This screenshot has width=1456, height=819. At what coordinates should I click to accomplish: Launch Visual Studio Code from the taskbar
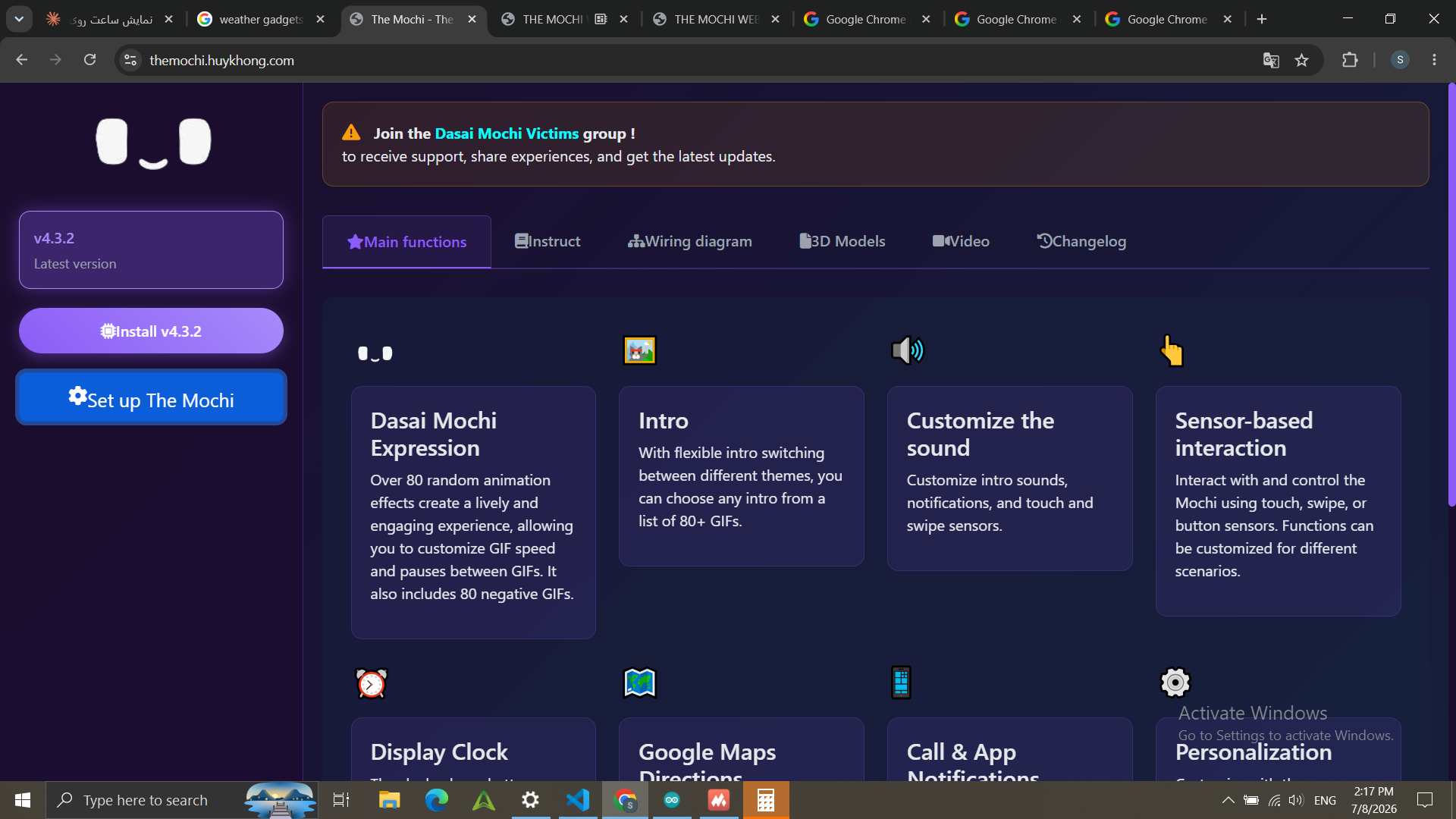coord(578,800)
